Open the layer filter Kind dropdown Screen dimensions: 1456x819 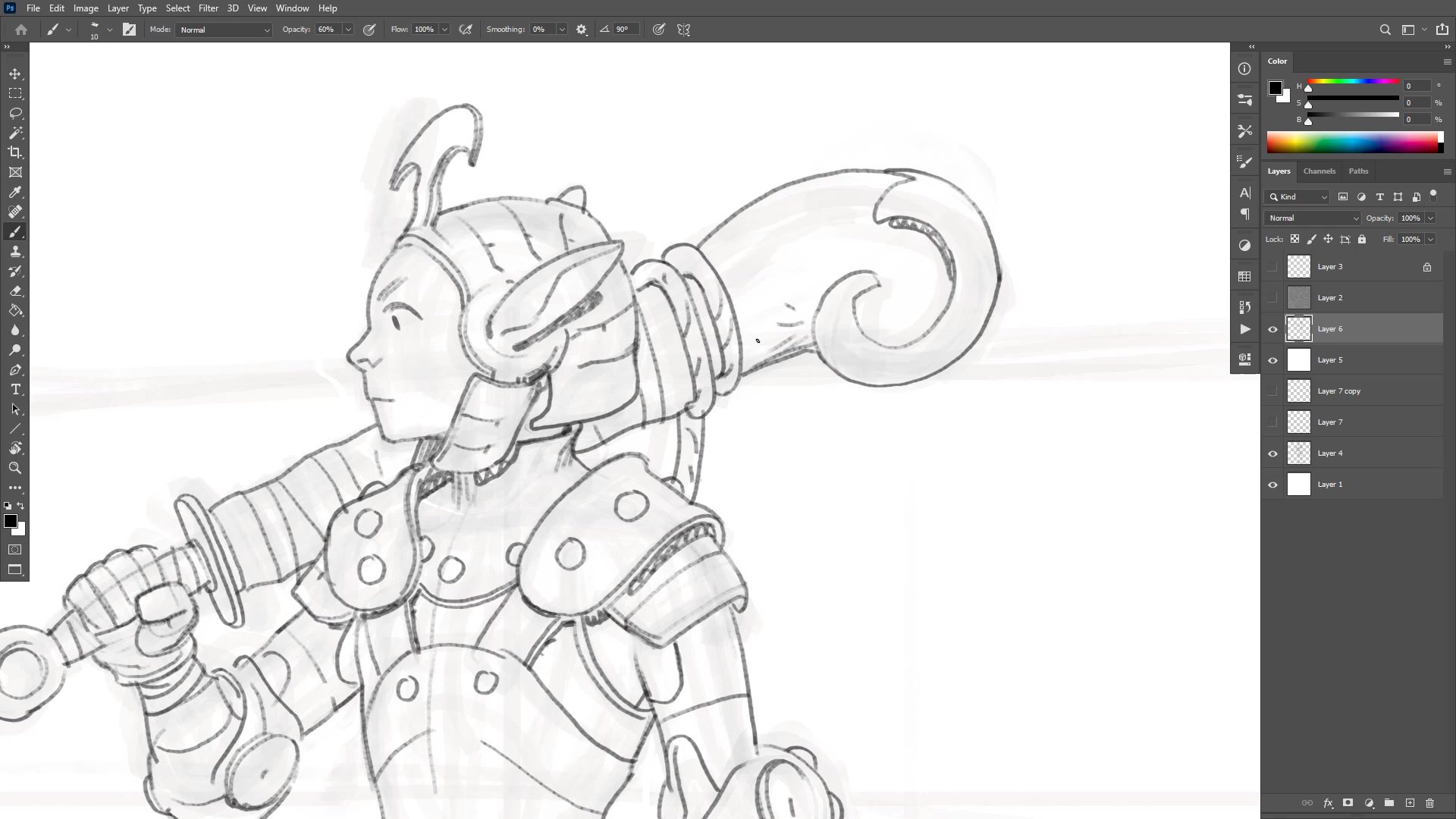[1298, 197]
